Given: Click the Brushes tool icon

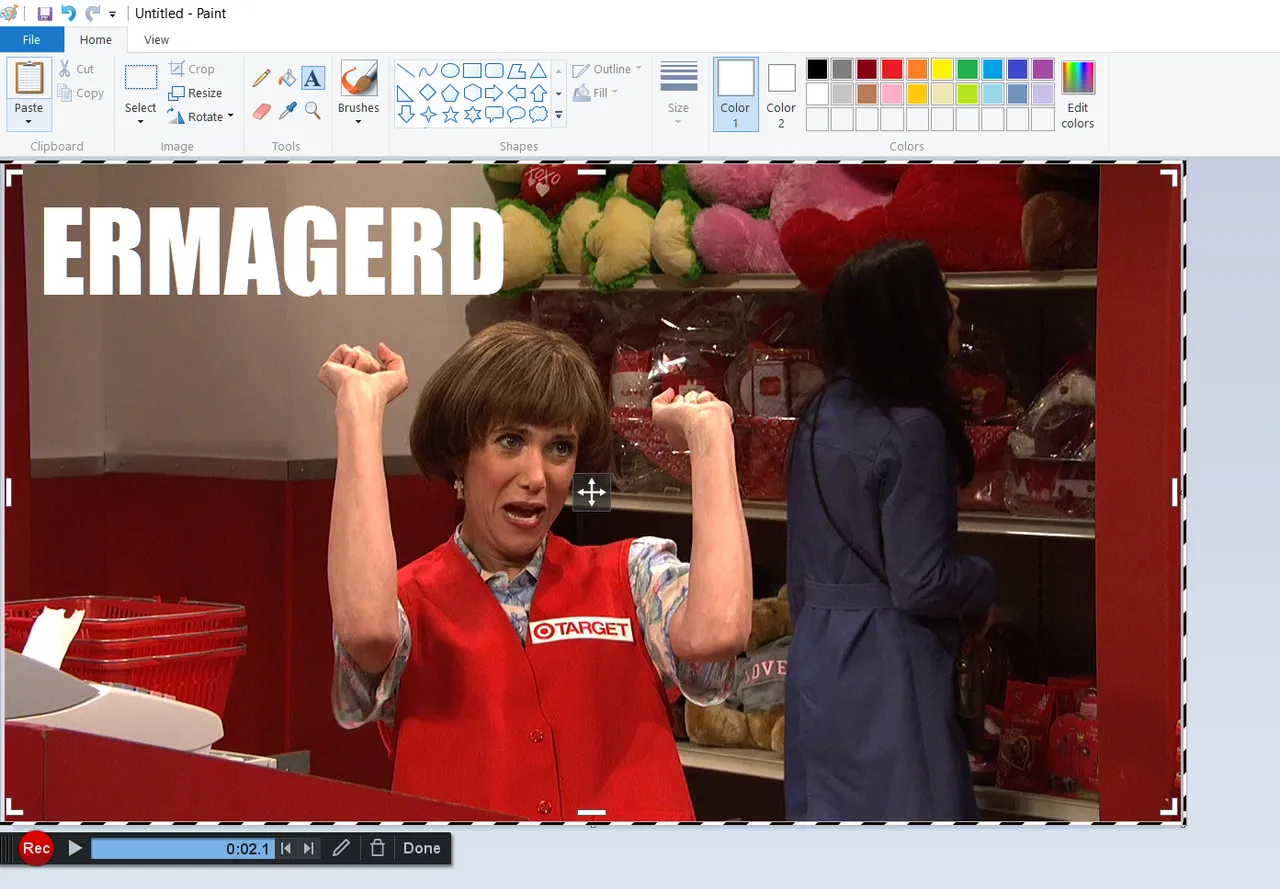Looking at the screenshot, I should pyautogui.click(x=358, y=78).
